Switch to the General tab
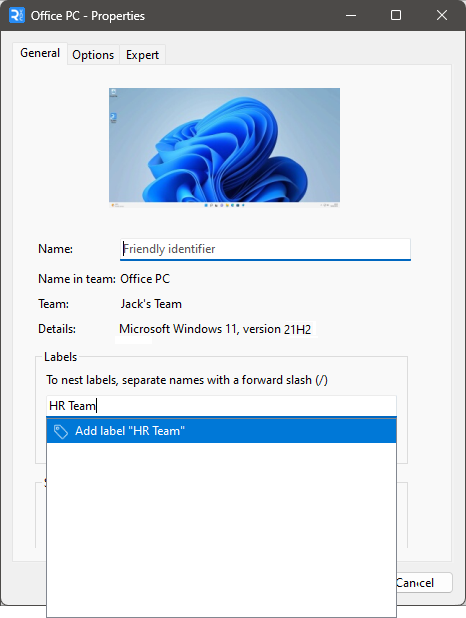 coord(40,53)
